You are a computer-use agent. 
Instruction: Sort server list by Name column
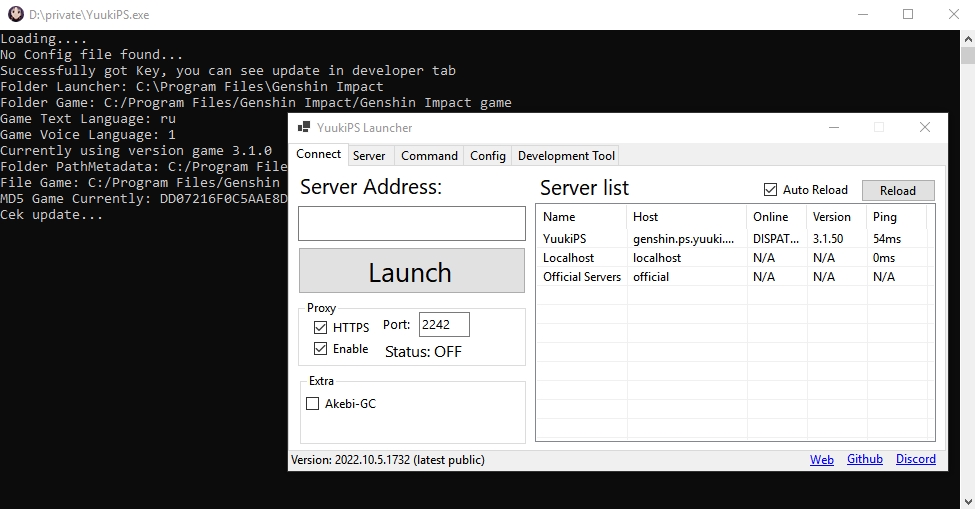pos(581,217)
